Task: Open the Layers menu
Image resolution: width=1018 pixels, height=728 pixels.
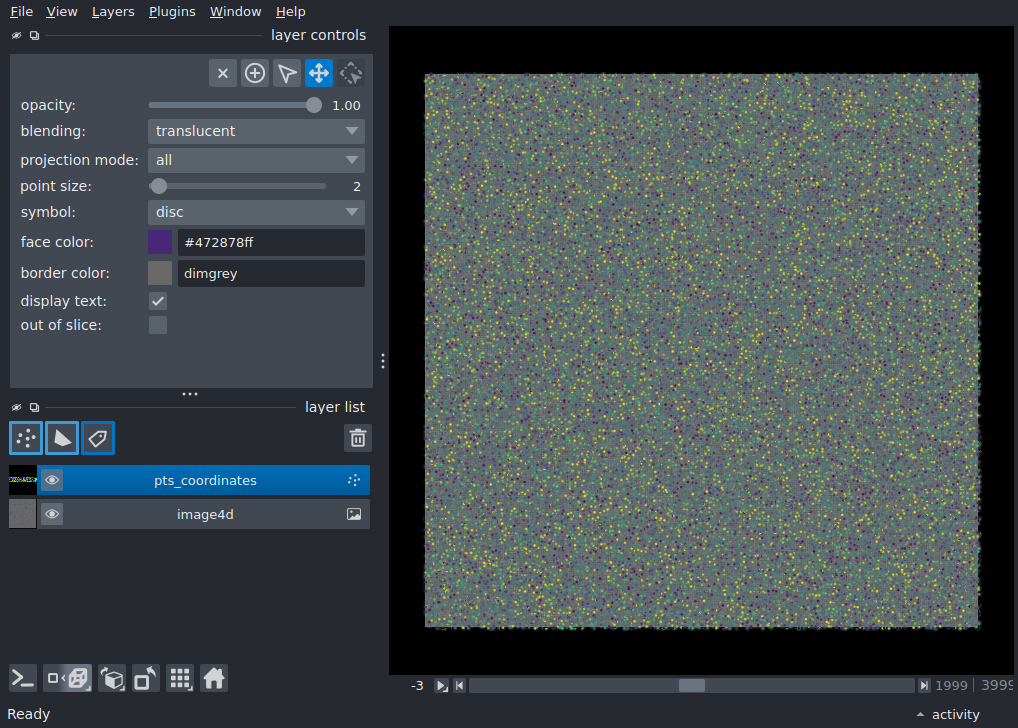Action: (x=113, y=12)
